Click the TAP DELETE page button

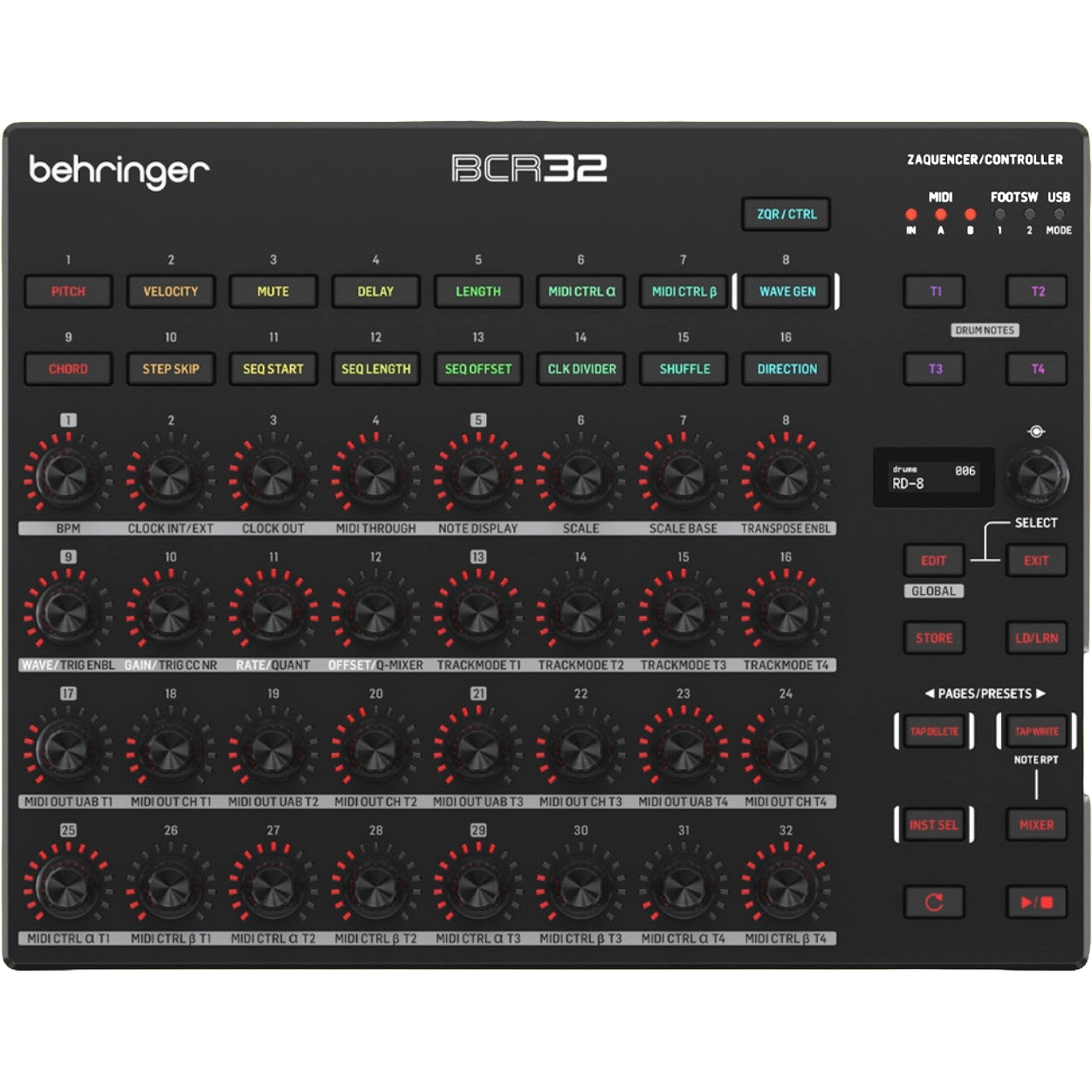tap(934, 731)
